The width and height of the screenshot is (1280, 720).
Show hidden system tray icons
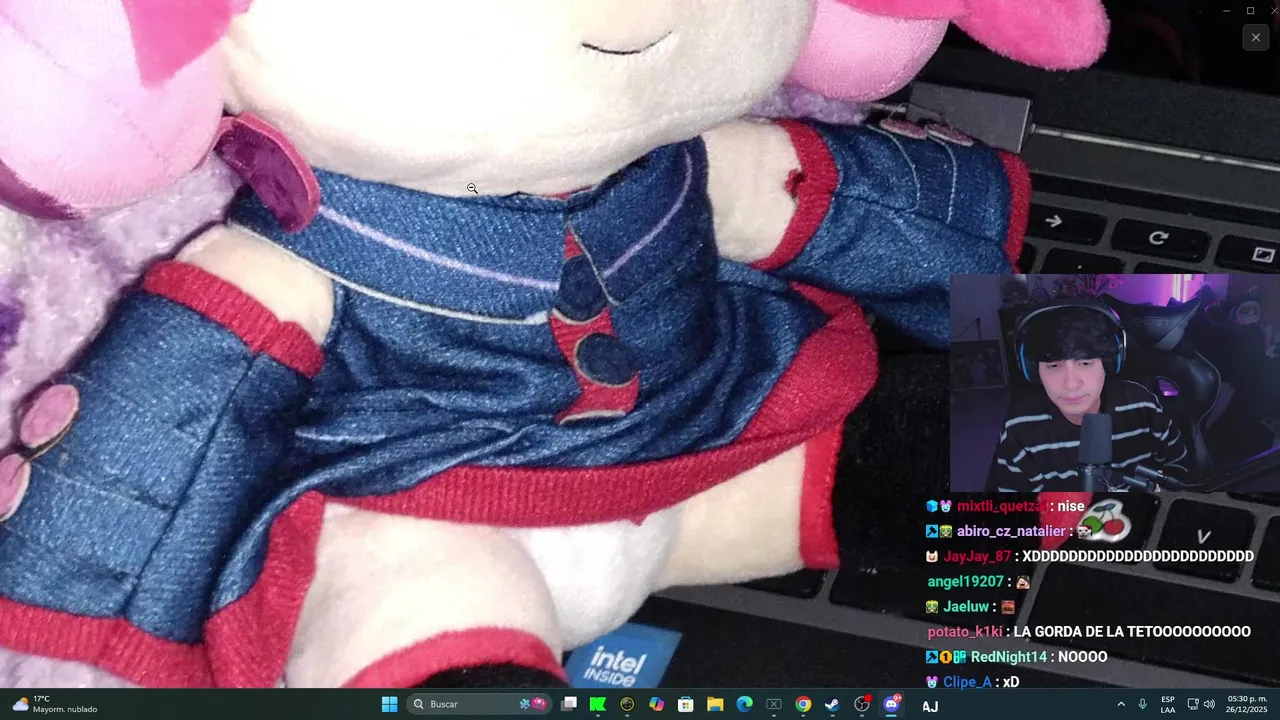[1121, 704]
